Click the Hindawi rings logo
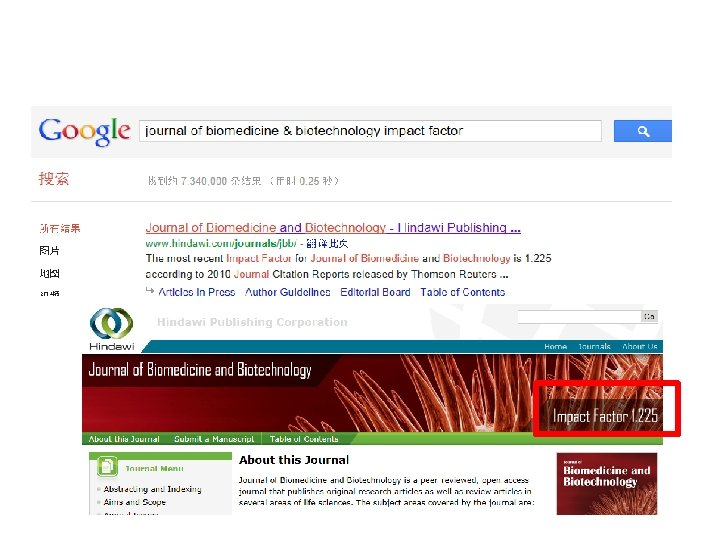Screen dimensions: 720x540 pyautogui.click(x=111, y=324)
